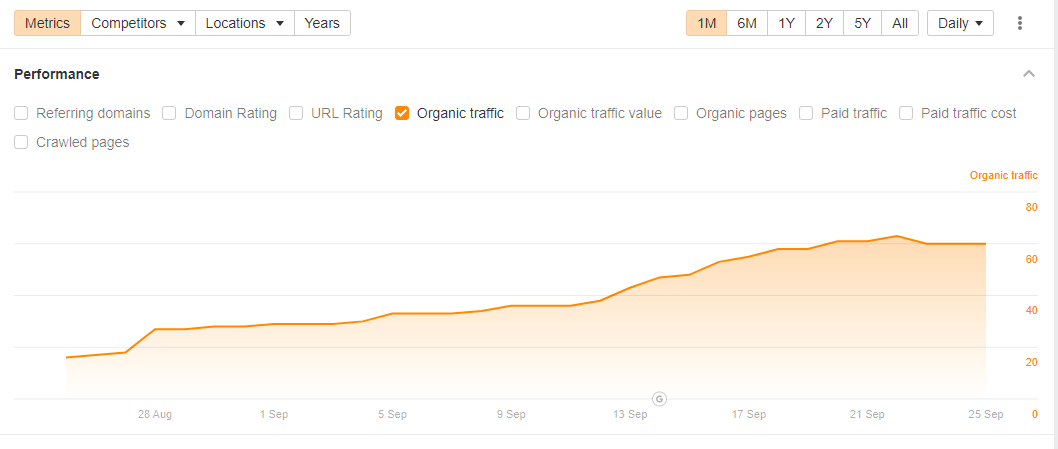Viewport: 1058px width, 449px height.
Task: Click the Google update marker on timeline
Action: coord(659,398)
